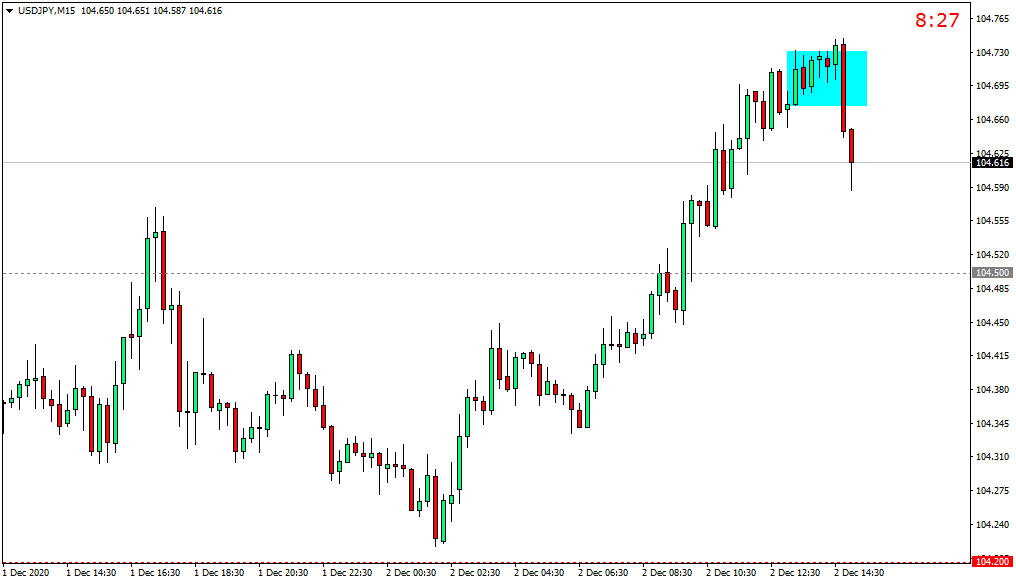Click the 2 Dec 00:30 time label
The image size is (1016, 584).
tap(411, 573)
